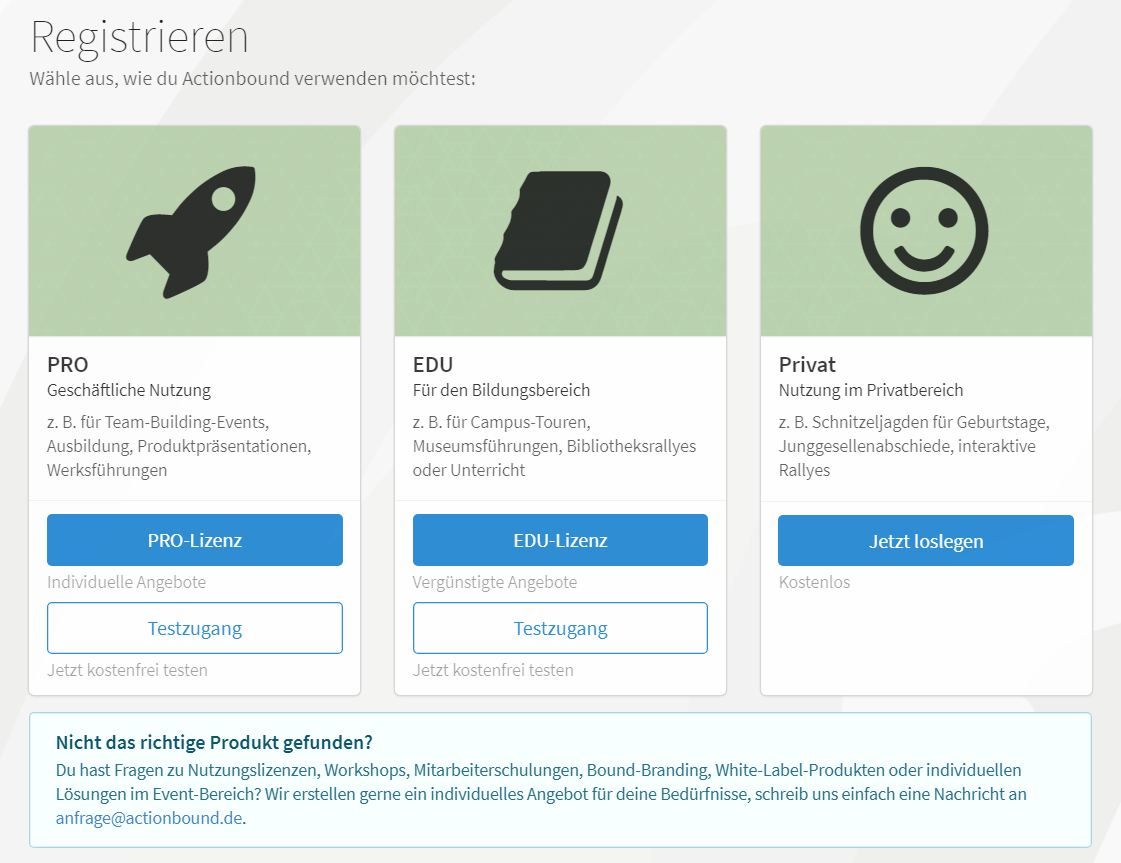Screen dimensions: 1121x863
Task: Choose Testzugang under the PRO plan
Action: (194, 628)
